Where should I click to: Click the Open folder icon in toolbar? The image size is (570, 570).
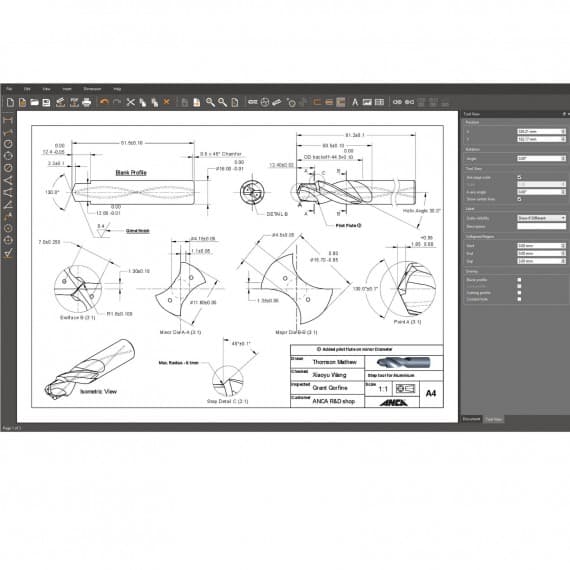35,103
